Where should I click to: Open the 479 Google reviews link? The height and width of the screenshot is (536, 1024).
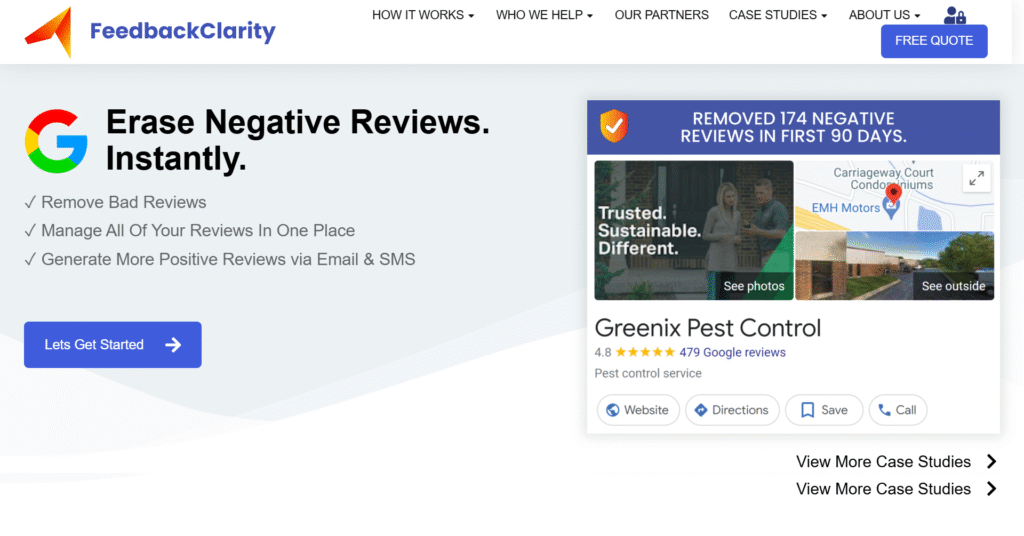(732, 353)
